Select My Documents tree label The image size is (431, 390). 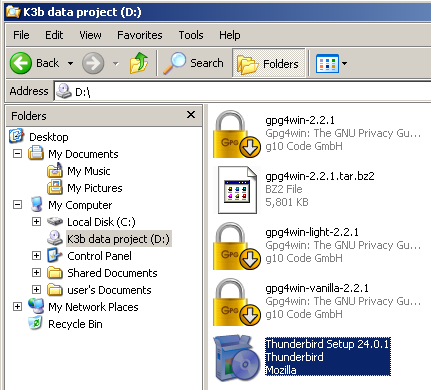pos(83,154)
